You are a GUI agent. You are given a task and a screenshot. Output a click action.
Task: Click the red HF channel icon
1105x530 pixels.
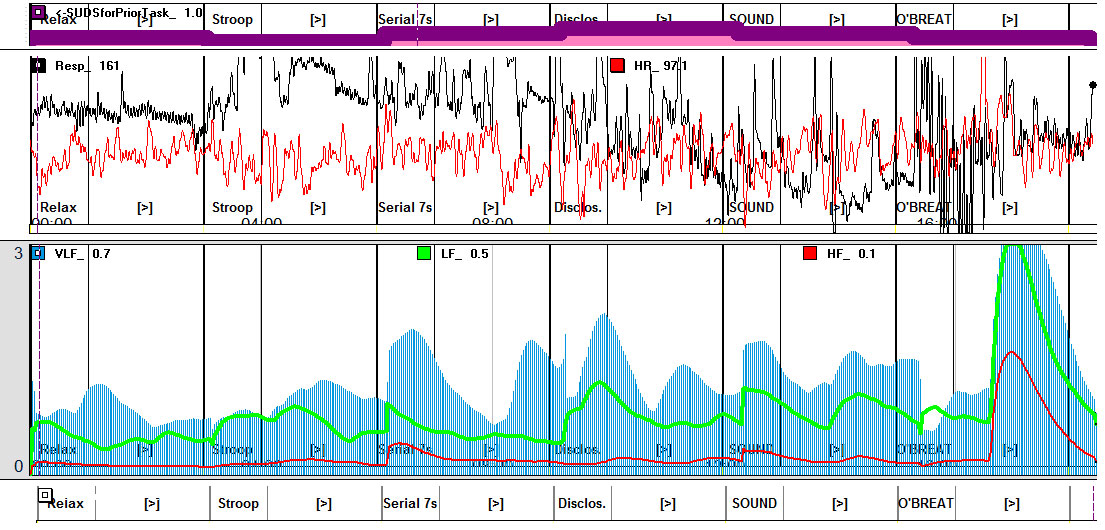tap(810, 254)
